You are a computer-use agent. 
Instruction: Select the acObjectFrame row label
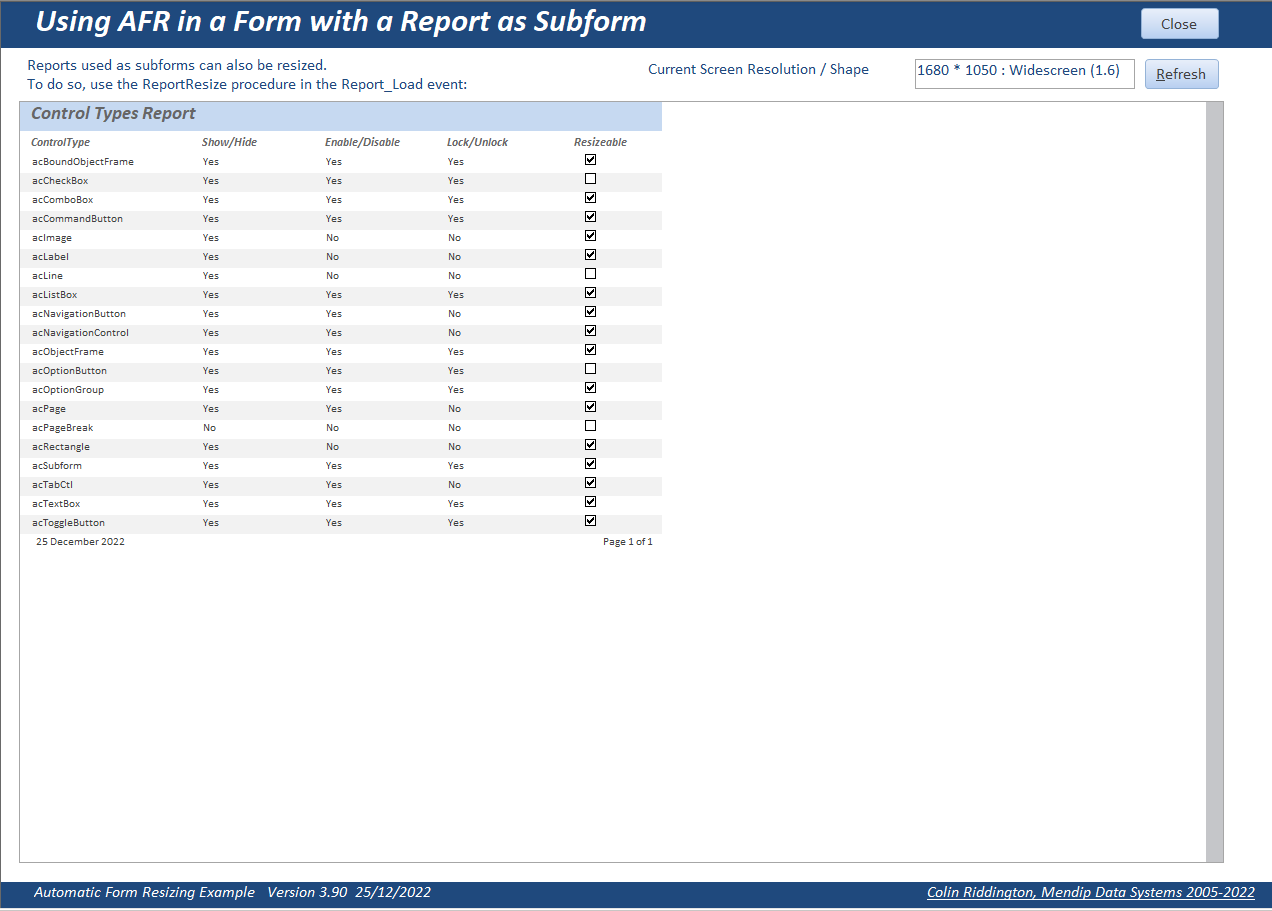67,351
